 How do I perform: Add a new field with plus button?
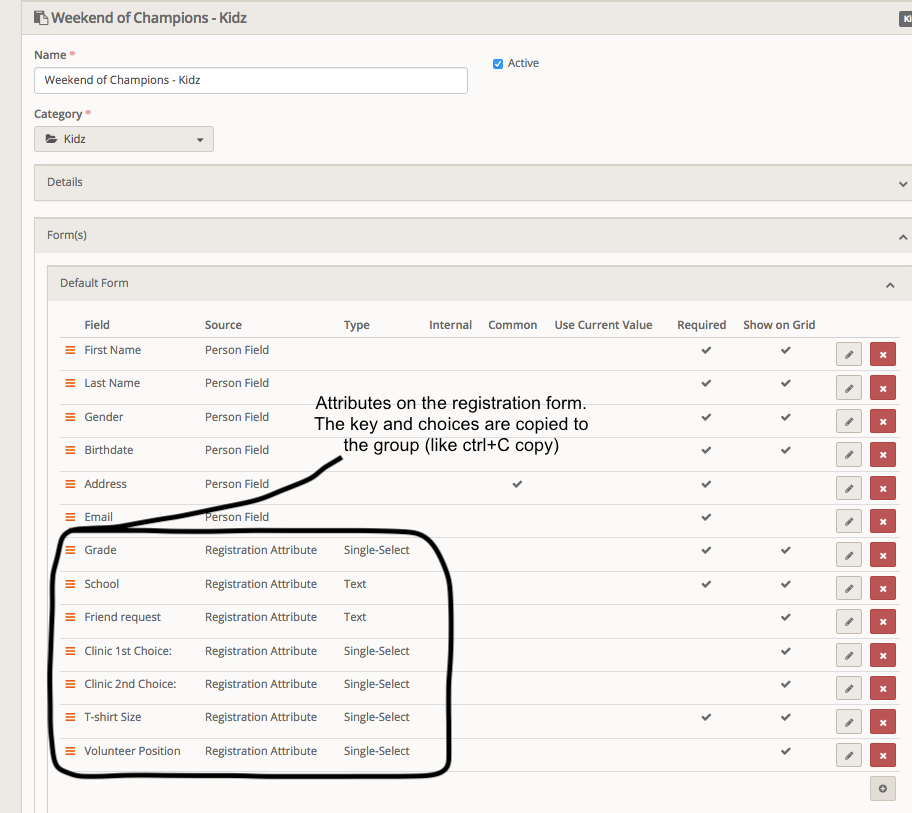pos(882,788)
